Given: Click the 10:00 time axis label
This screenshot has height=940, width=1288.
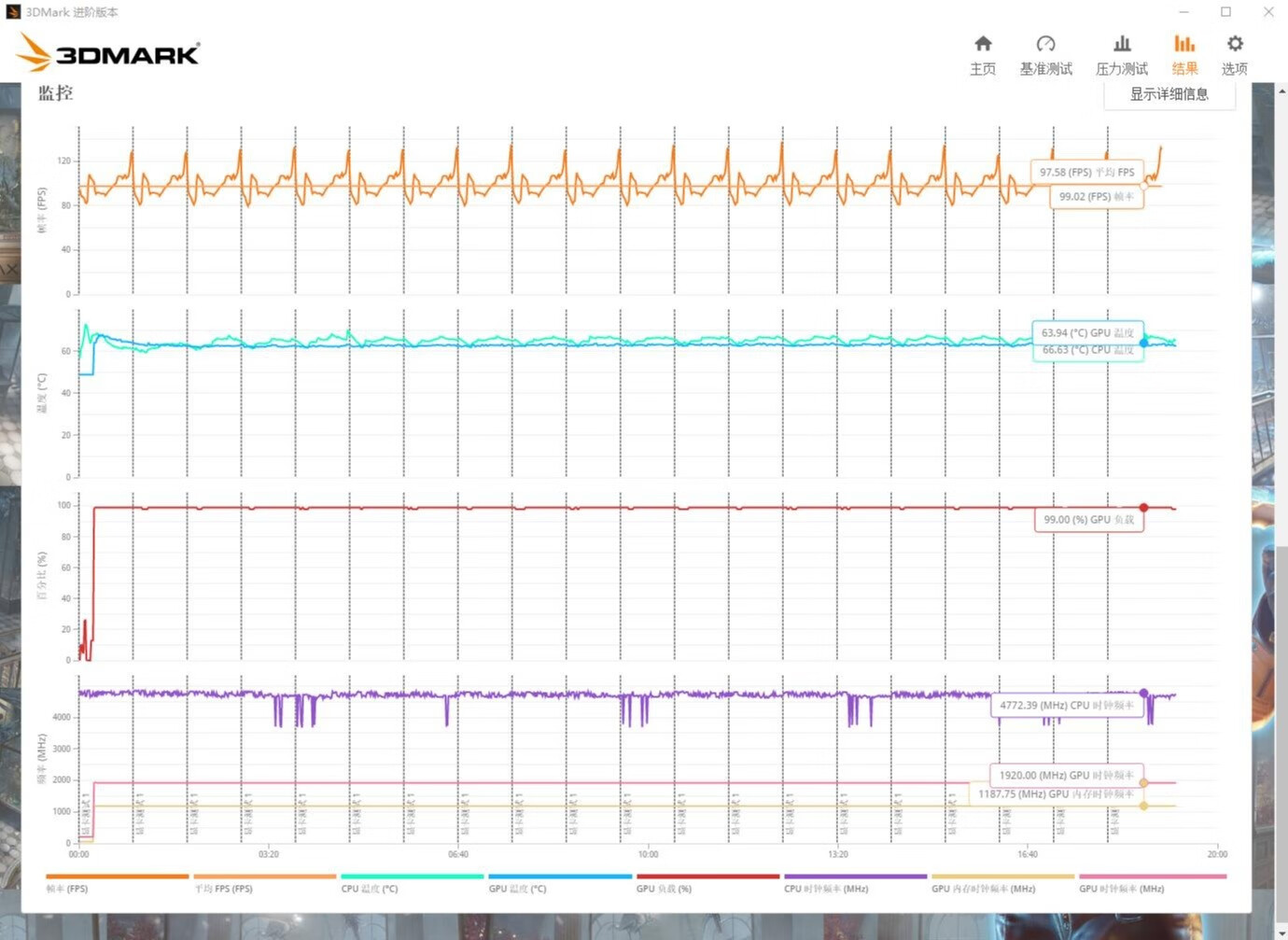Looking at the screenshot, I should pyautogui.click(x=648, y=854).
